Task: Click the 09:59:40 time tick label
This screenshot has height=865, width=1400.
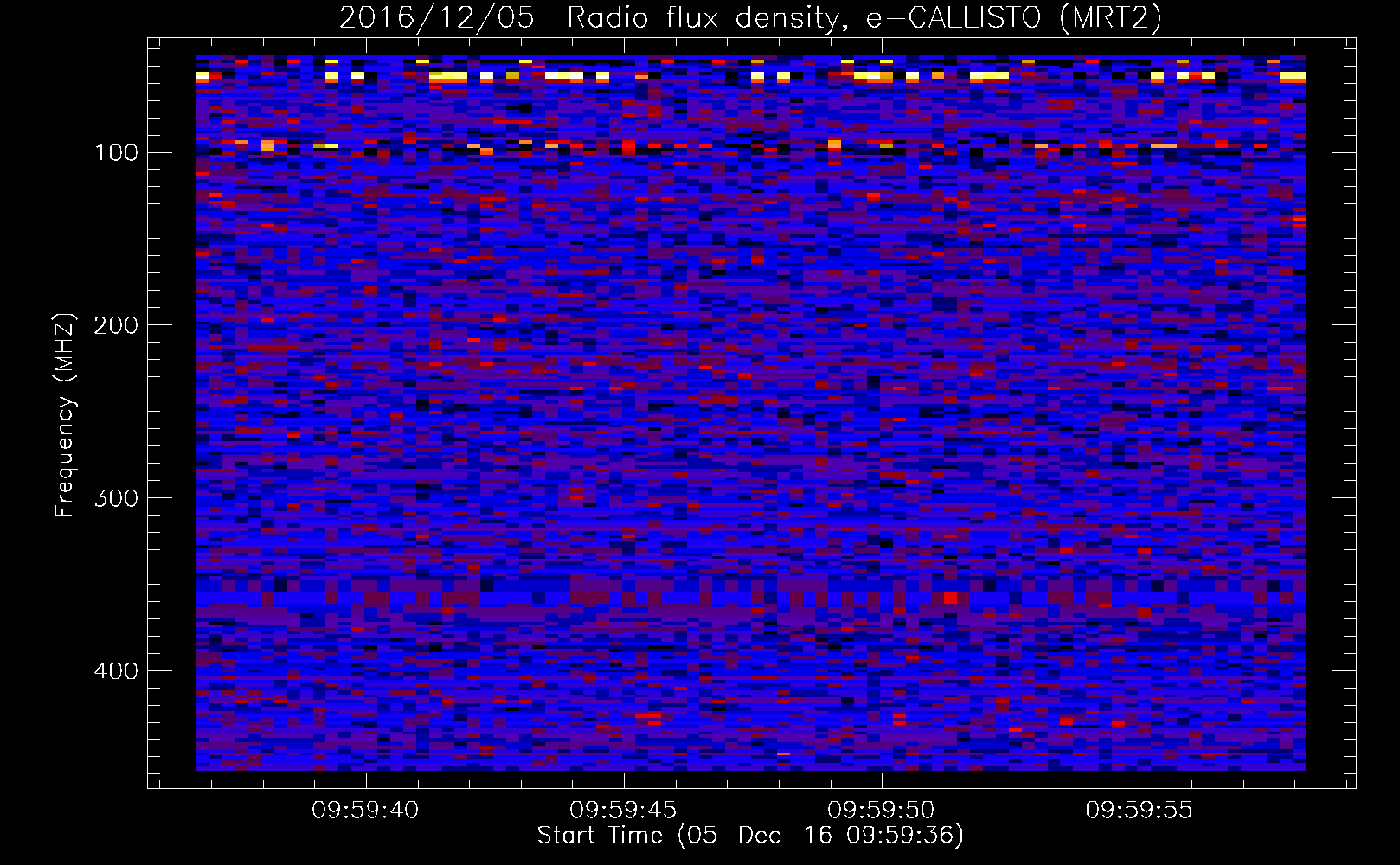Action: coord(365,811)
